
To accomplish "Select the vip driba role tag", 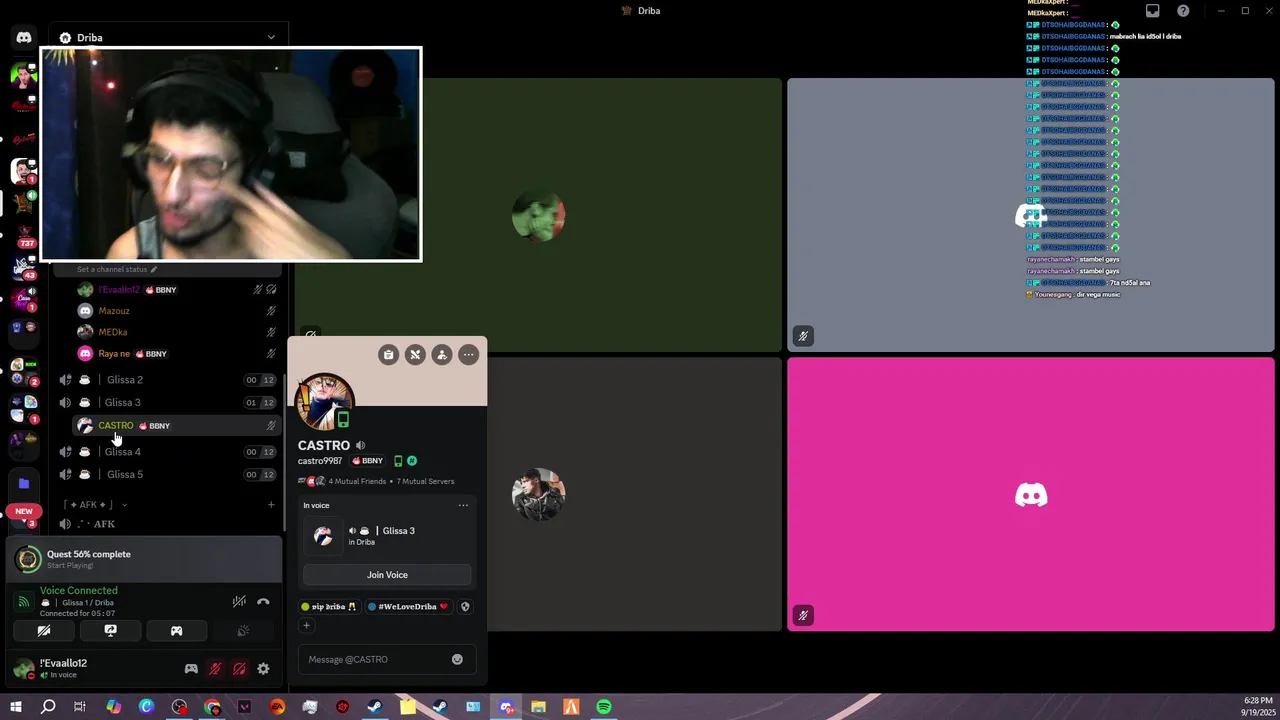I will [329, 607].
